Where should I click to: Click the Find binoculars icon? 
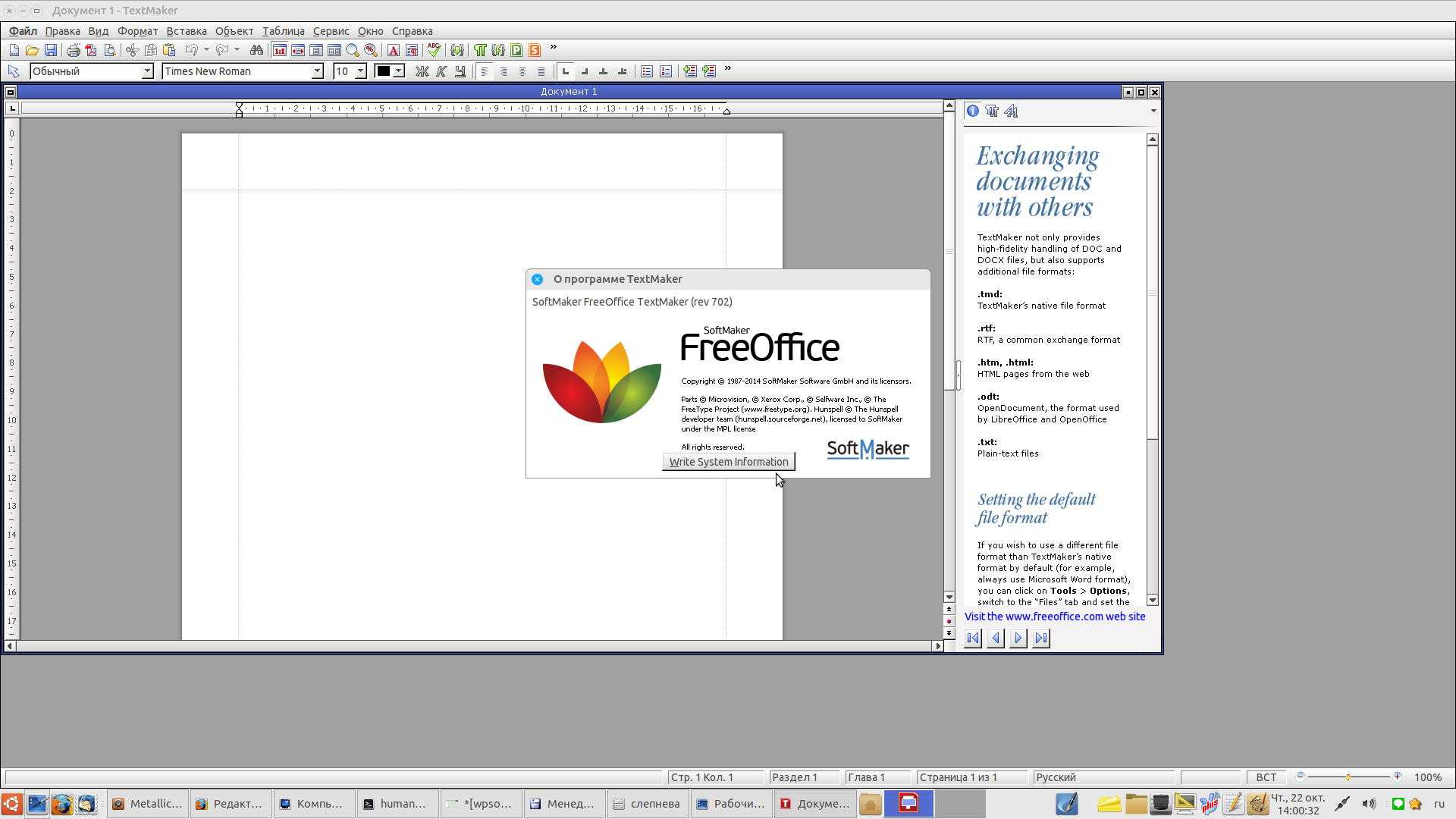256,50
